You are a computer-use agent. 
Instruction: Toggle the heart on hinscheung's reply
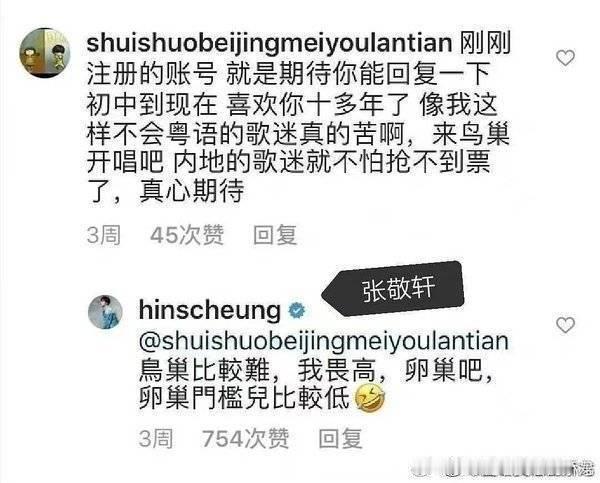coord(565,325)
